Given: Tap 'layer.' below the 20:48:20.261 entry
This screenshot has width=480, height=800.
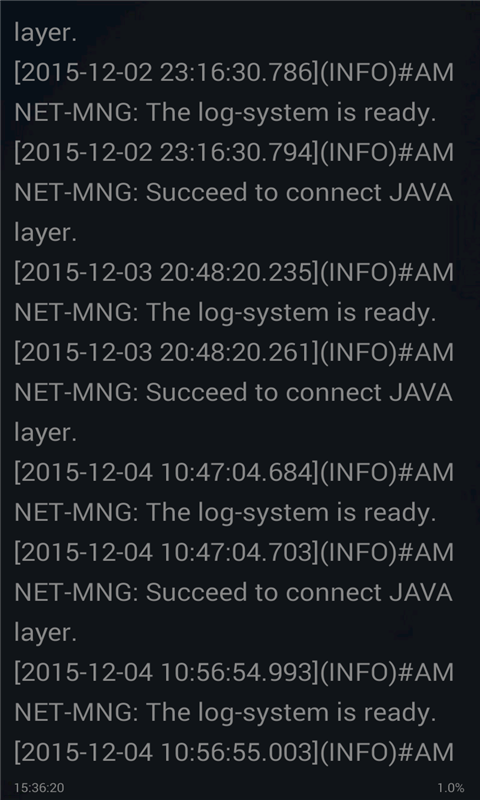Looking at the screenshot, I should pos(45,433).
